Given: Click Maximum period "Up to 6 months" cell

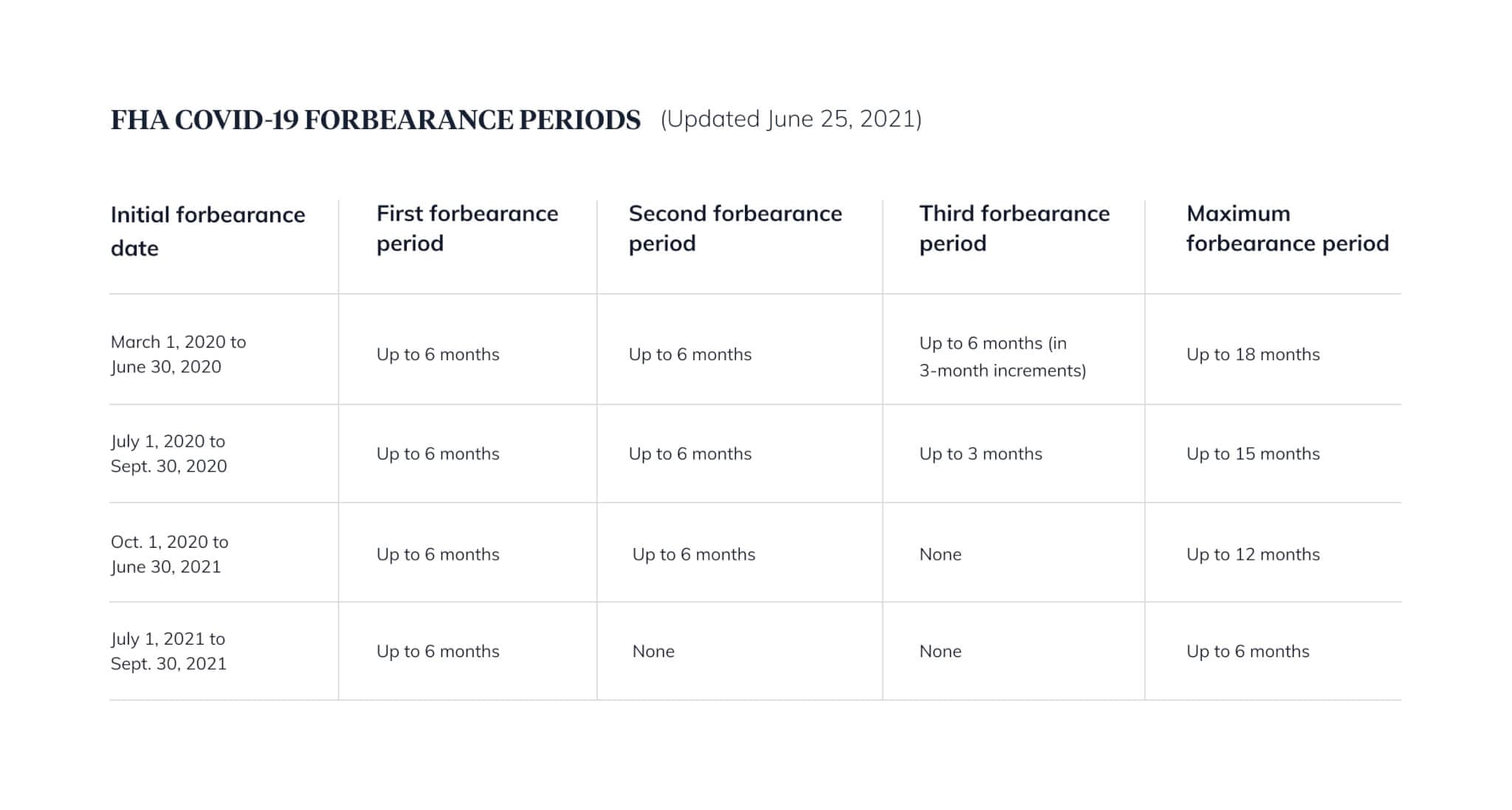Looking at the screenshot, I should coord(1247,651).
